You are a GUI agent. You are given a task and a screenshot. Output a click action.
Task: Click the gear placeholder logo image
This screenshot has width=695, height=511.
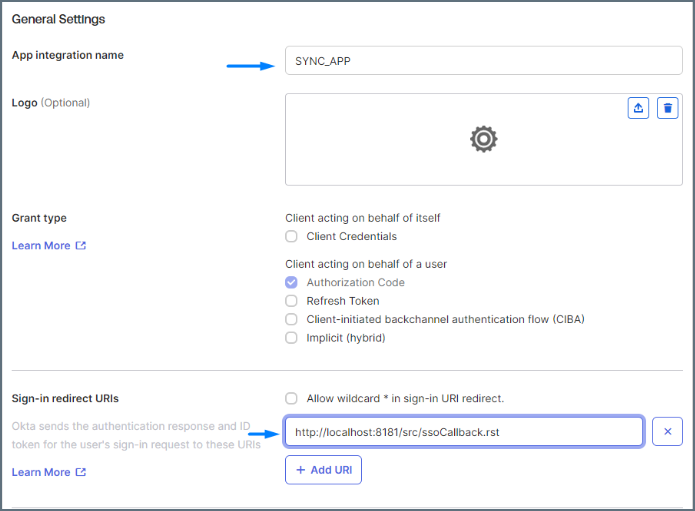[x=484, y=139]
